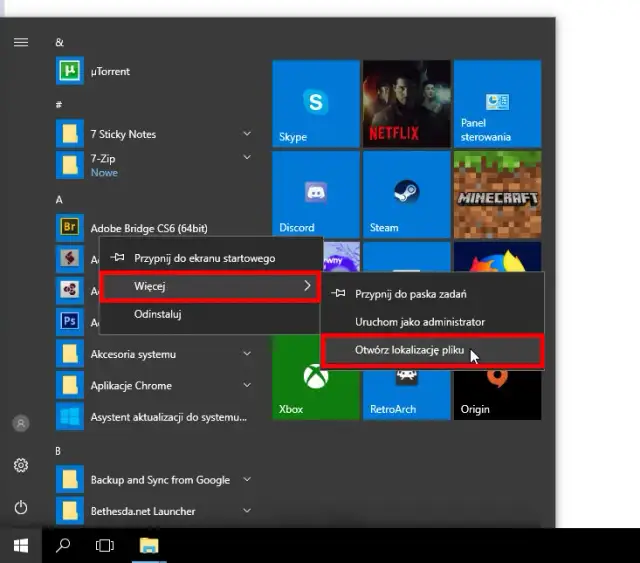640x563 pixels.
Task: Click the B letter group header
Action: click(x=58, y=451)
